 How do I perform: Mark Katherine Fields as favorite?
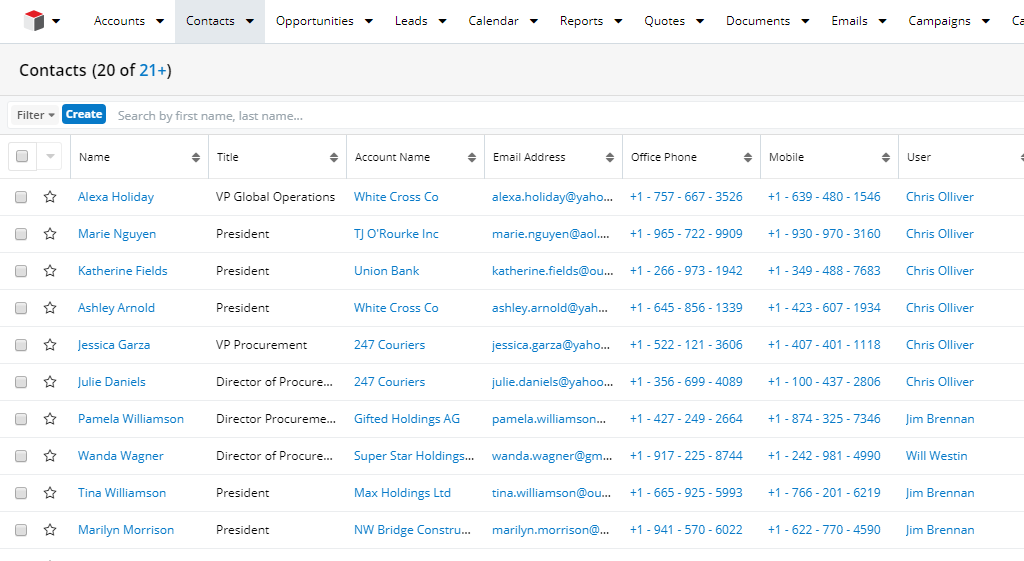point(50,271)
